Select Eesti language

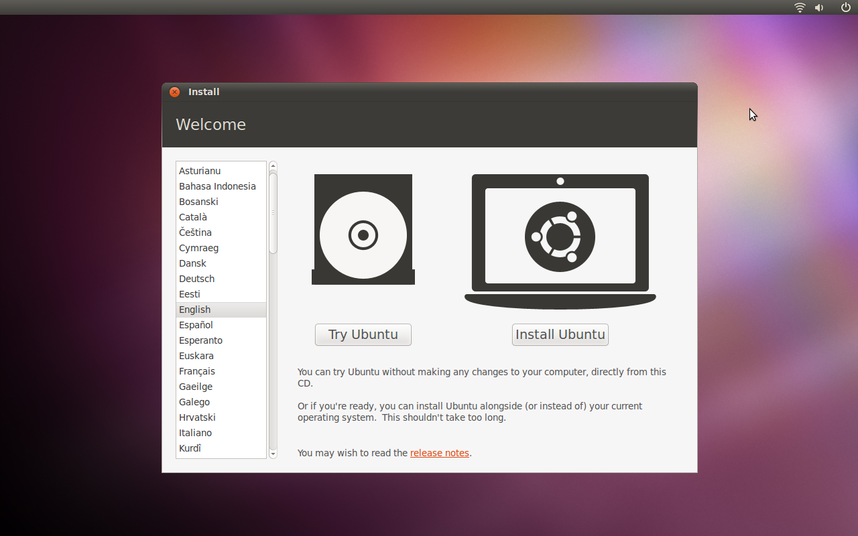click(x=221, y=294)
